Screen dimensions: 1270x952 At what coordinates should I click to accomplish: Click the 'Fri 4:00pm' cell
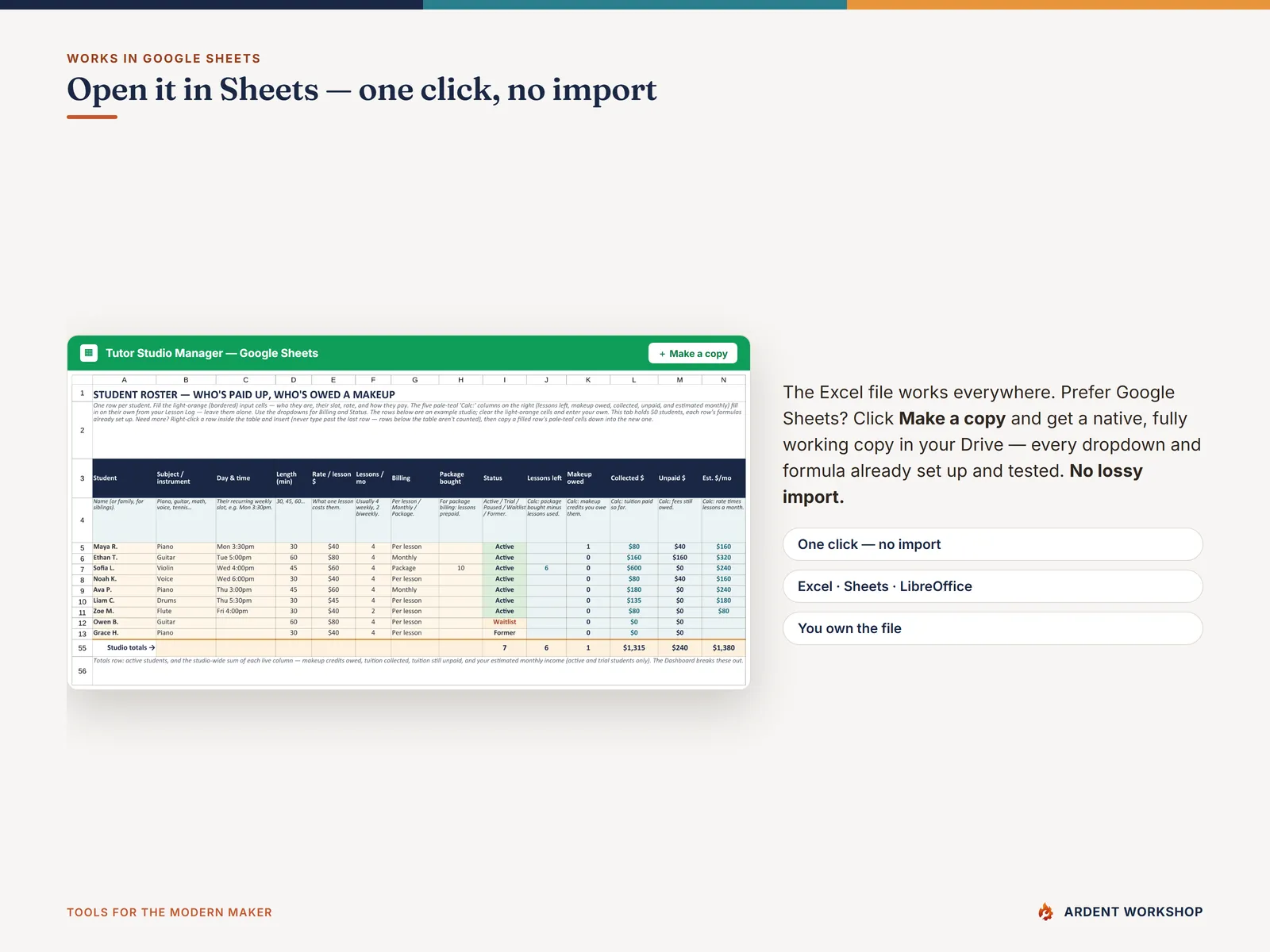[245, 611]
